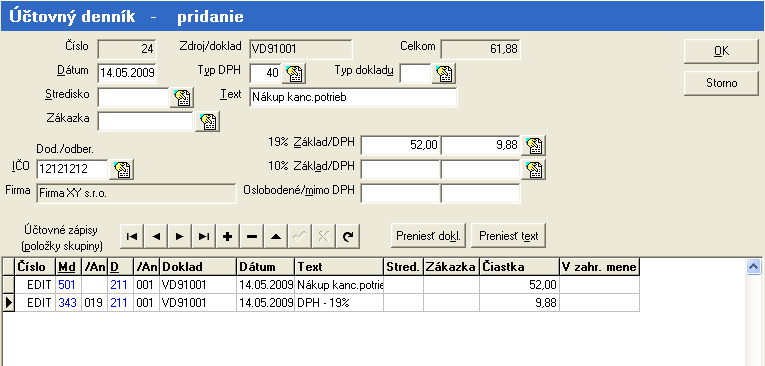Focus the Dátum field 14.05.2009
This screenshot has height=366, width=765.
pos(127,74)
